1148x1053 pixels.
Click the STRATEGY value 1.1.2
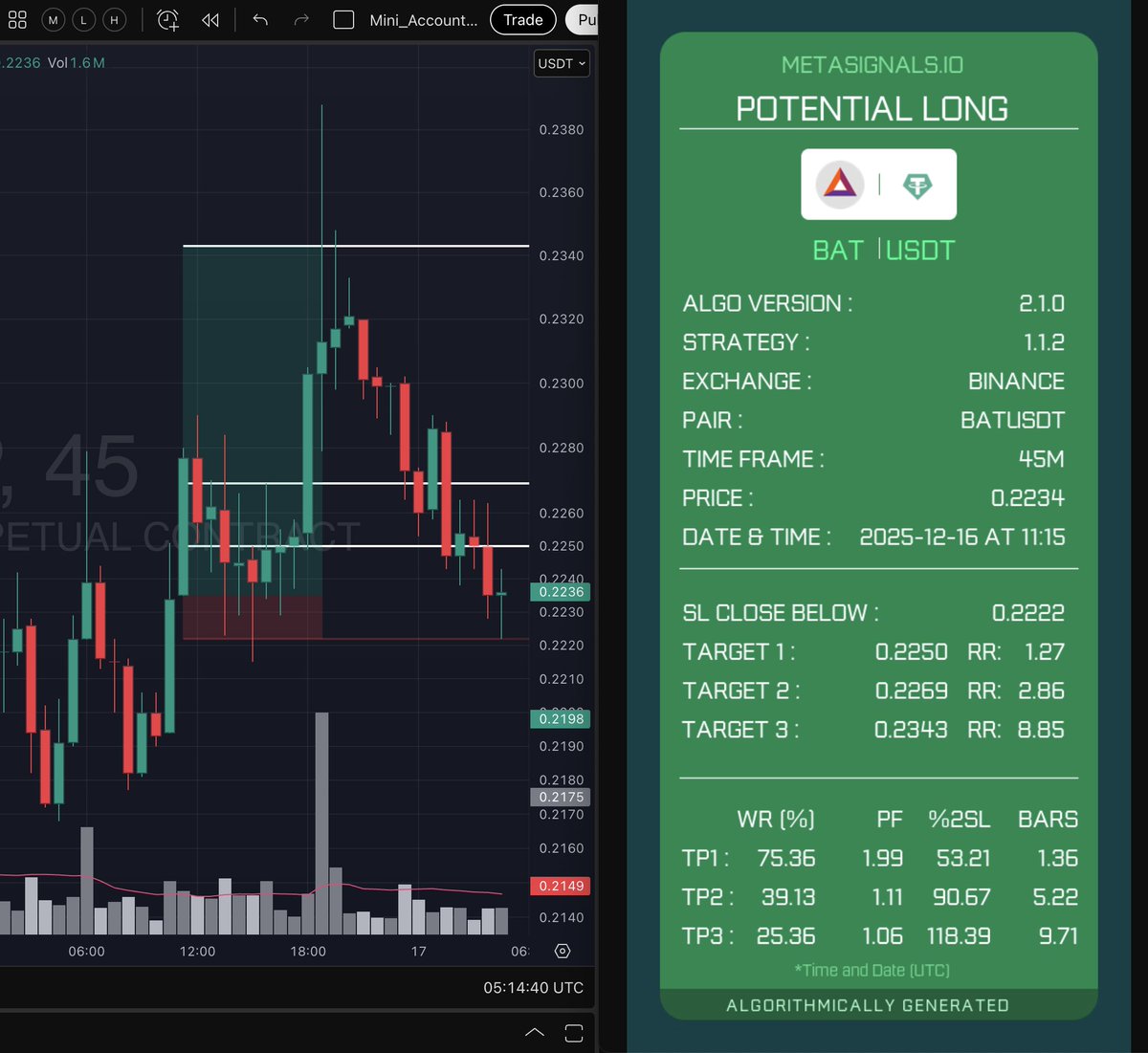pyautogui.click(x=1044, y=342)
